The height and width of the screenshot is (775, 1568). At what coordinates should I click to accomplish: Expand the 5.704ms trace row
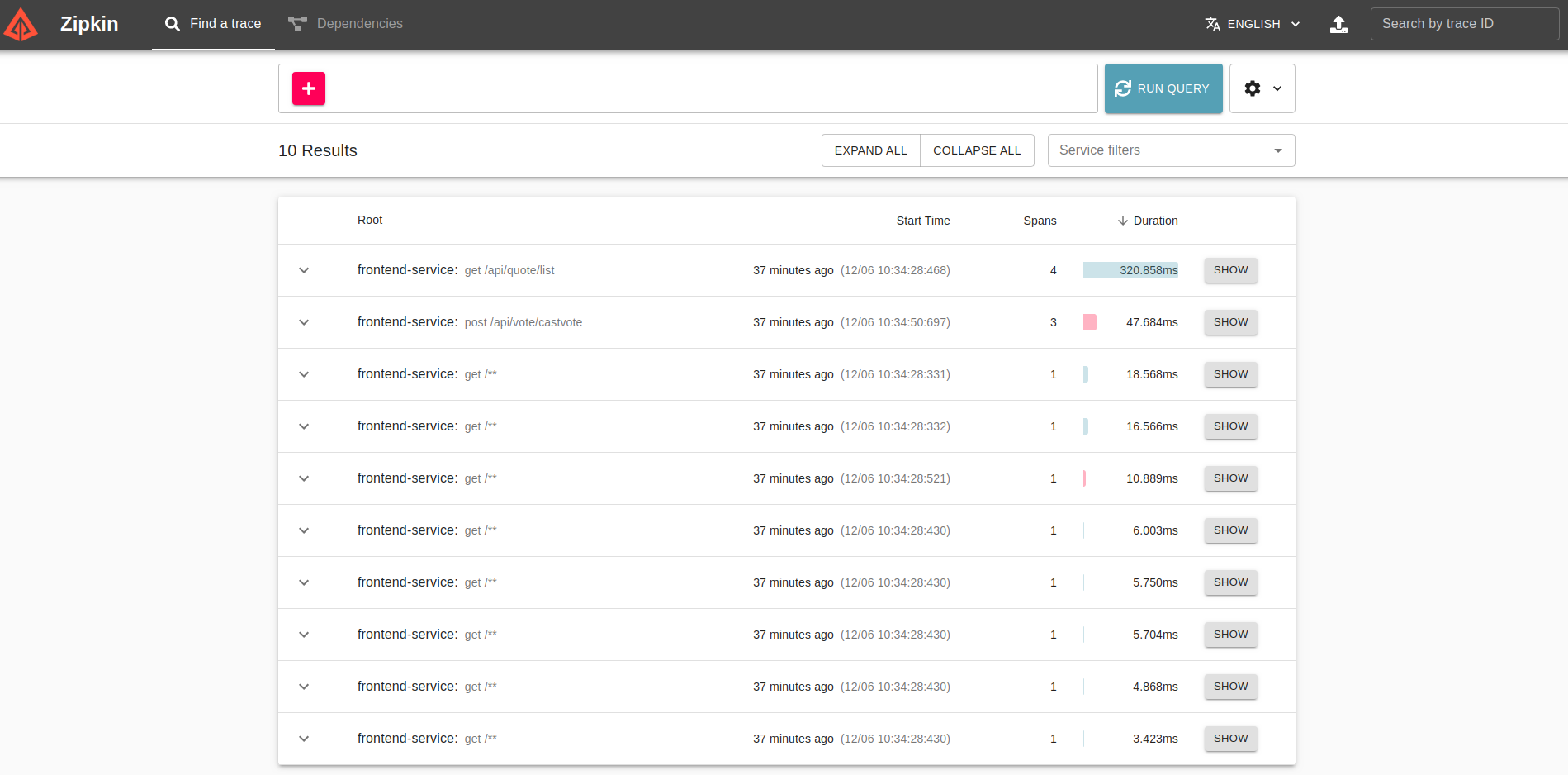coord(304,635)
